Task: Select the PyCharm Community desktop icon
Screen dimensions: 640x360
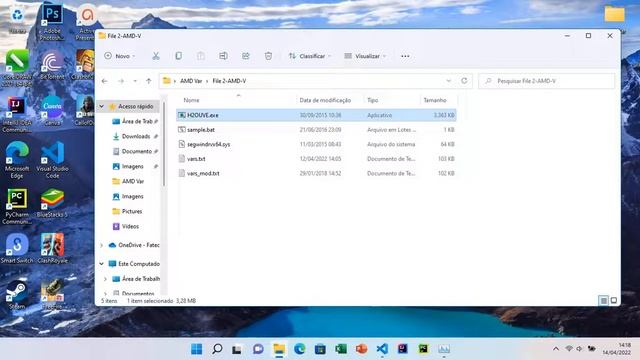Action: coord(17,206)
